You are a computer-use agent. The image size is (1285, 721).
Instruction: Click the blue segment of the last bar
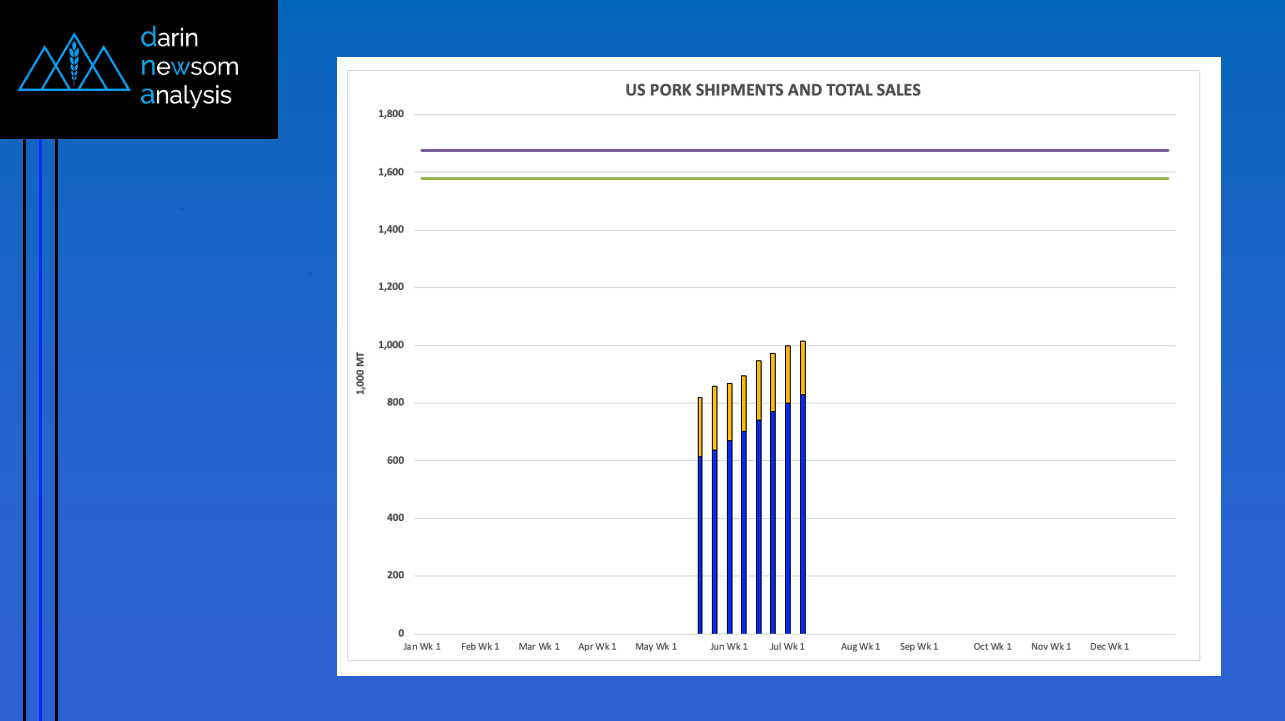(x=803, y=514)
